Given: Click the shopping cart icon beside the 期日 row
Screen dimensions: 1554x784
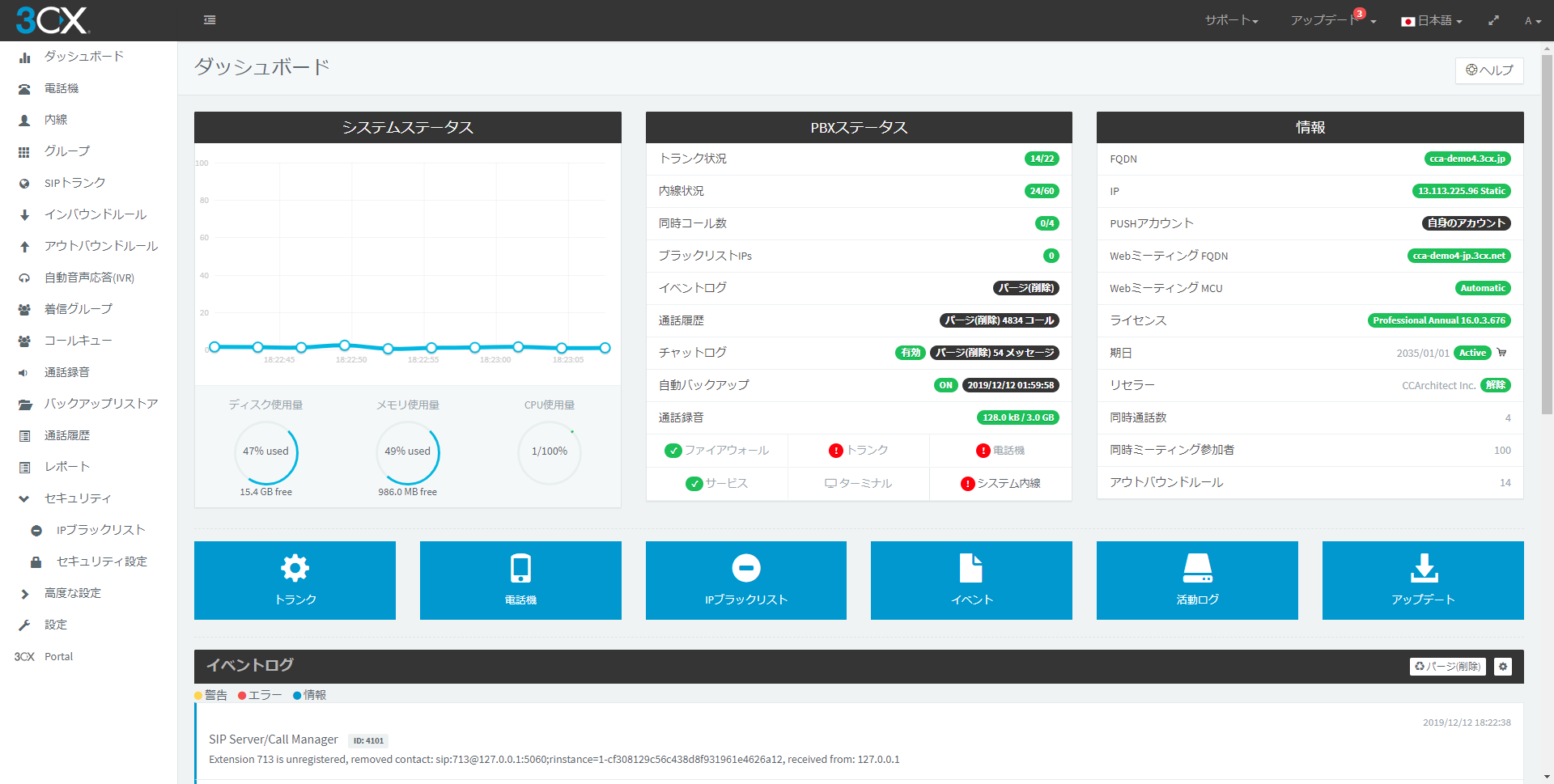Looking at the screenshot, I should [1502, 352].
